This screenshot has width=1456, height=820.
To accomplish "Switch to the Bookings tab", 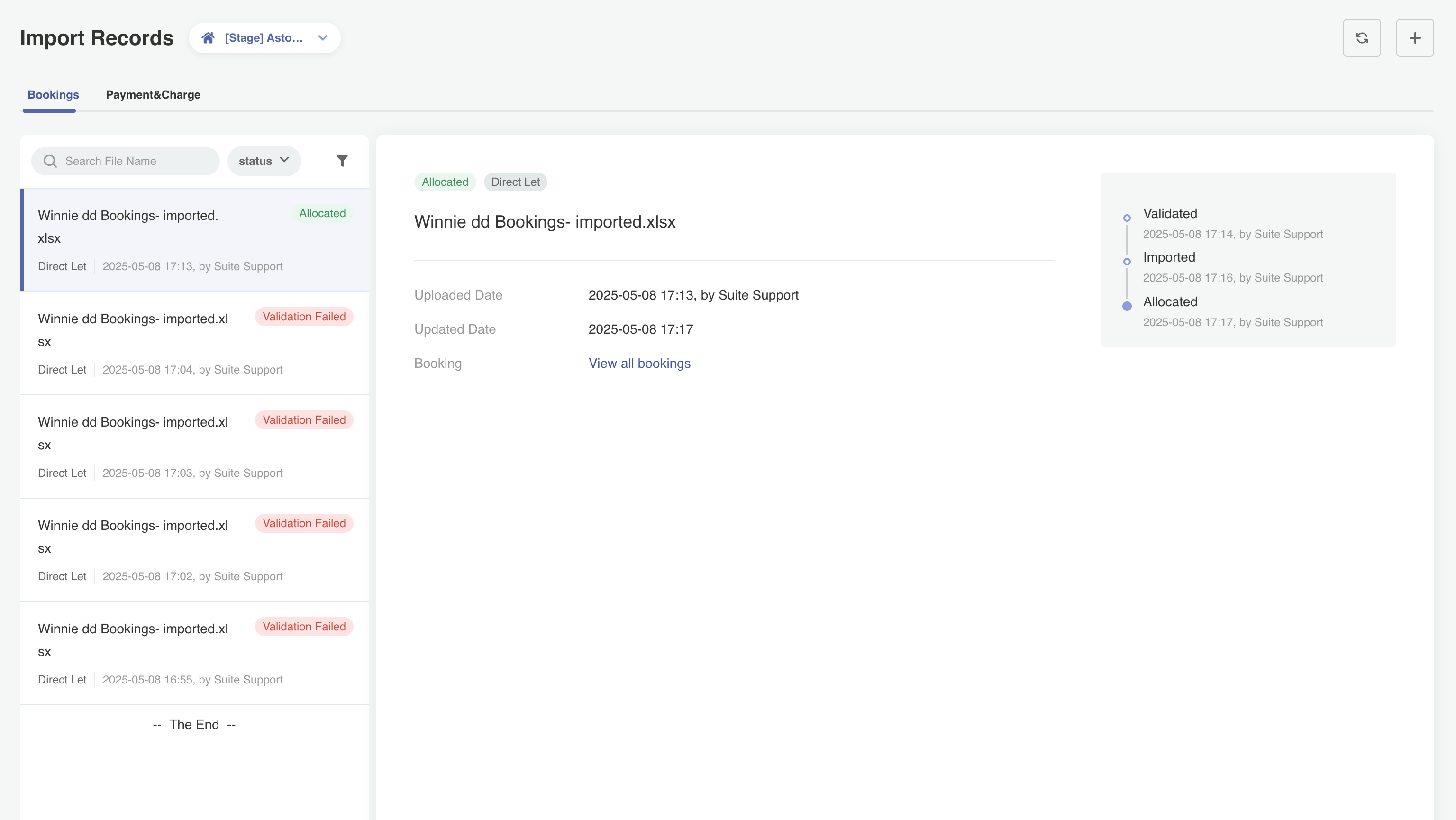I will [x=53, y=94].
